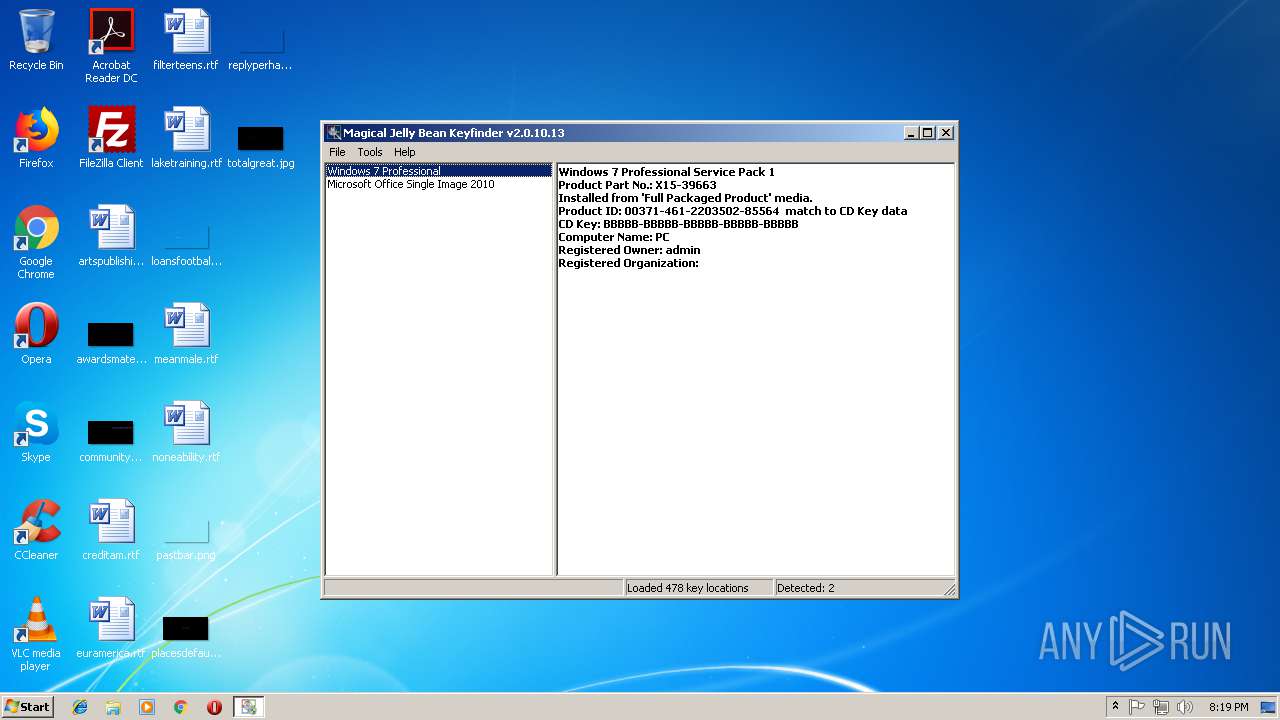Click the Show desktop button
This screenshot has height=720, width=1280.
[x=1268, y=707]
